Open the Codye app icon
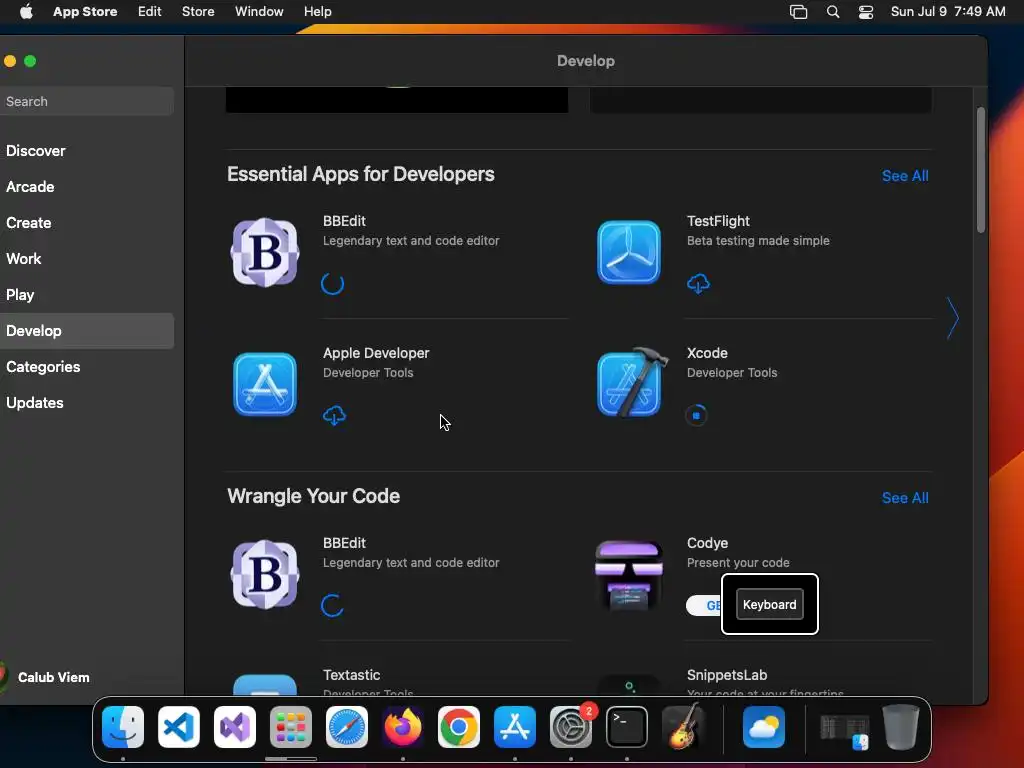This screenshot has height=768, width=1024. pos(628,575)
